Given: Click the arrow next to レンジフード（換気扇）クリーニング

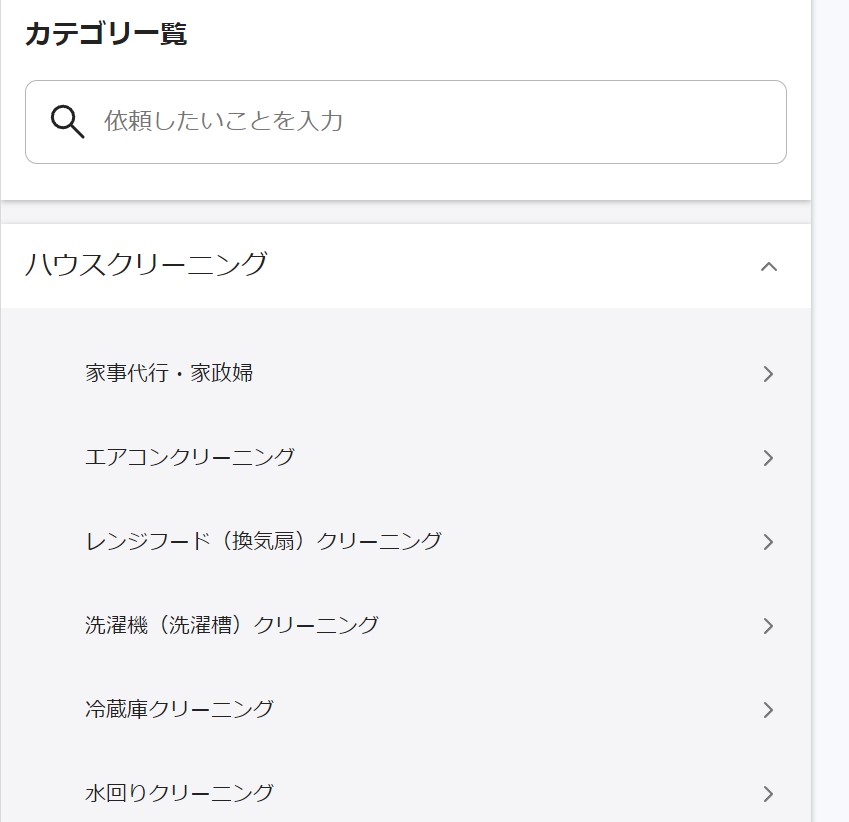Looking at the screenshot, I should coord(768,542).
